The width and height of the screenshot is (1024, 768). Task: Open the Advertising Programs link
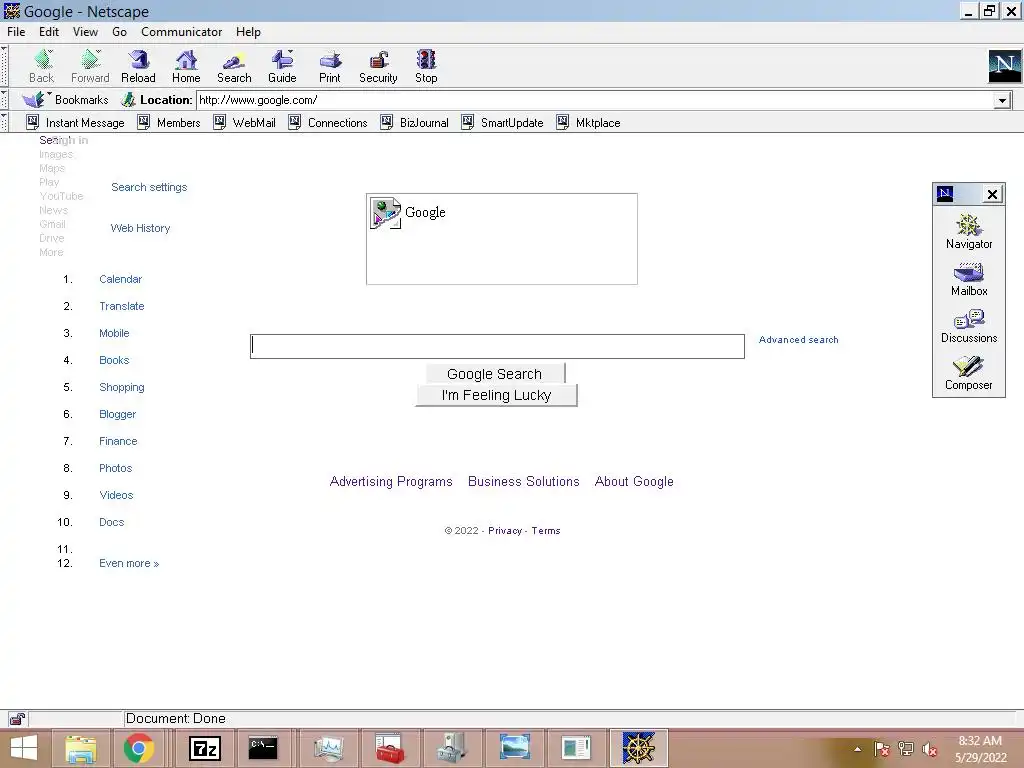391,481
